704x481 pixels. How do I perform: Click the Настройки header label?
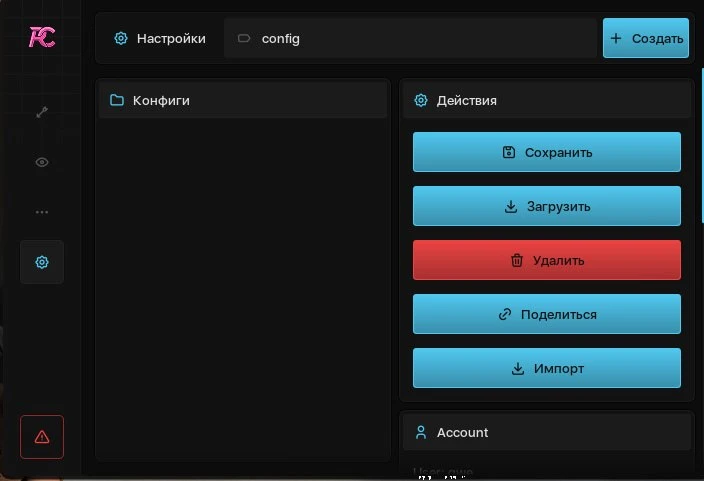pos(171,39)
